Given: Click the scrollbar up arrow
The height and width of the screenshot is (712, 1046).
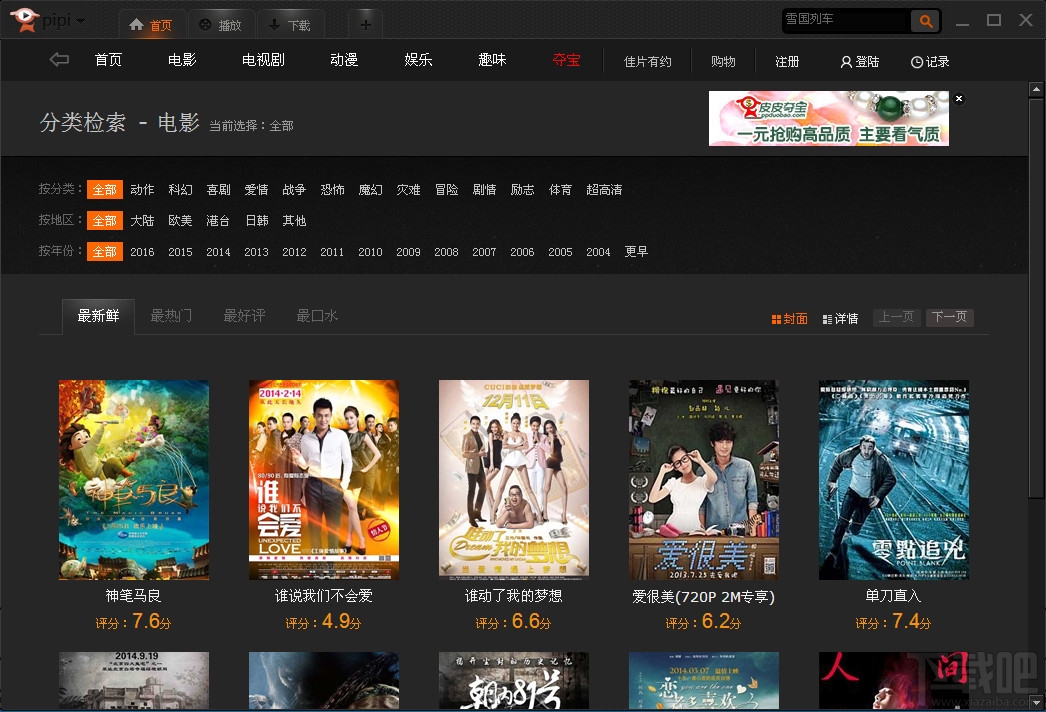Looking at the screenshot, I should 1036,89.
